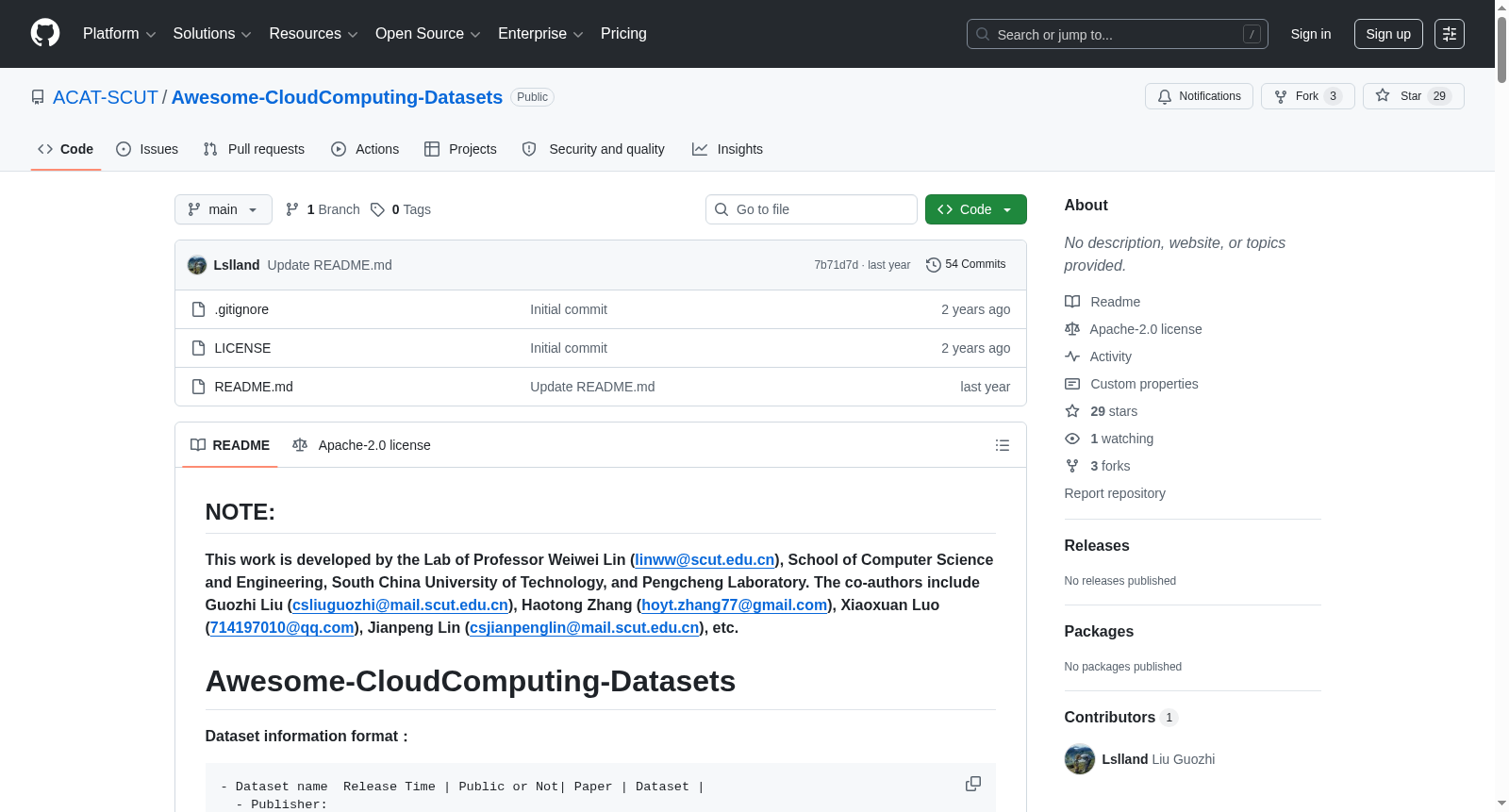Select the Apache-2.0 license tab beside README
The width and height of the screenshot is (1509, 812).
[x=361, y=445]
